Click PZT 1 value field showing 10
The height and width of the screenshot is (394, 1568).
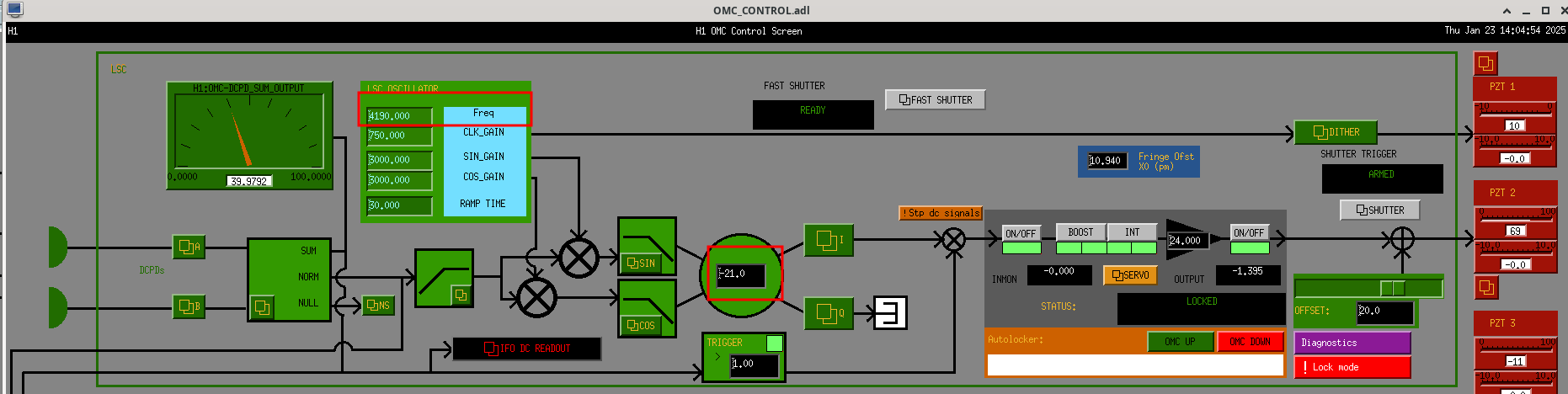pos(1514,125)
